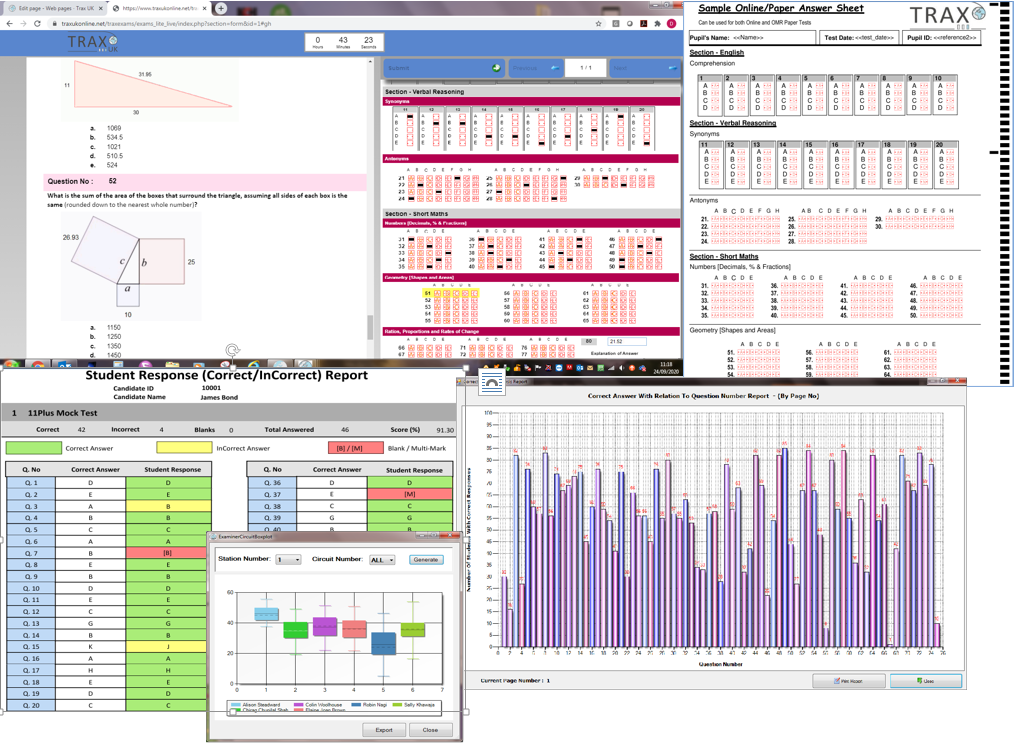Click the TRAX UK logo in the exam header
This screenshot has height=743, width=1016.
point(92,44)
